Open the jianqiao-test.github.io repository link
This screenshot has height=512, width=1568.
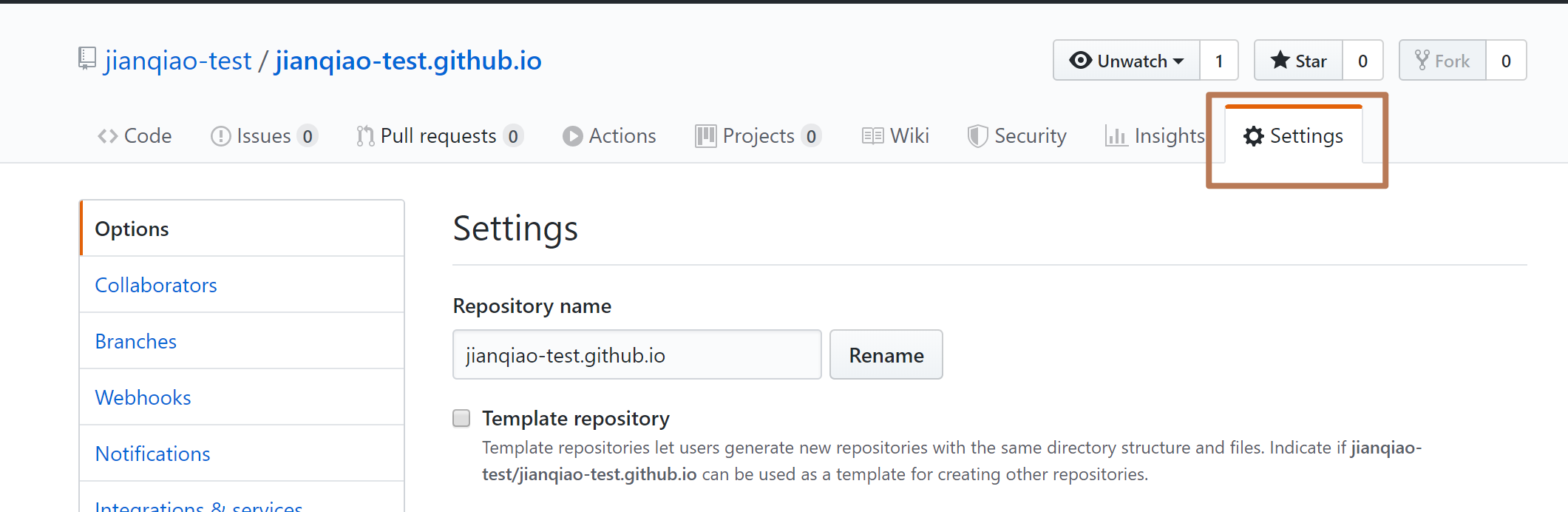tap(408, 60)
